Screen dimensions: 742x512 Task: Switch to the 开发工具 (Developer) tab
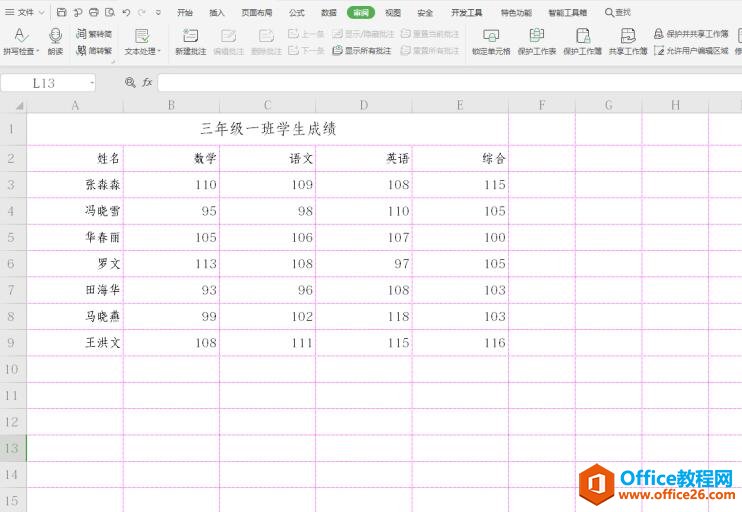pyautogui.click(x=467, y=13)
